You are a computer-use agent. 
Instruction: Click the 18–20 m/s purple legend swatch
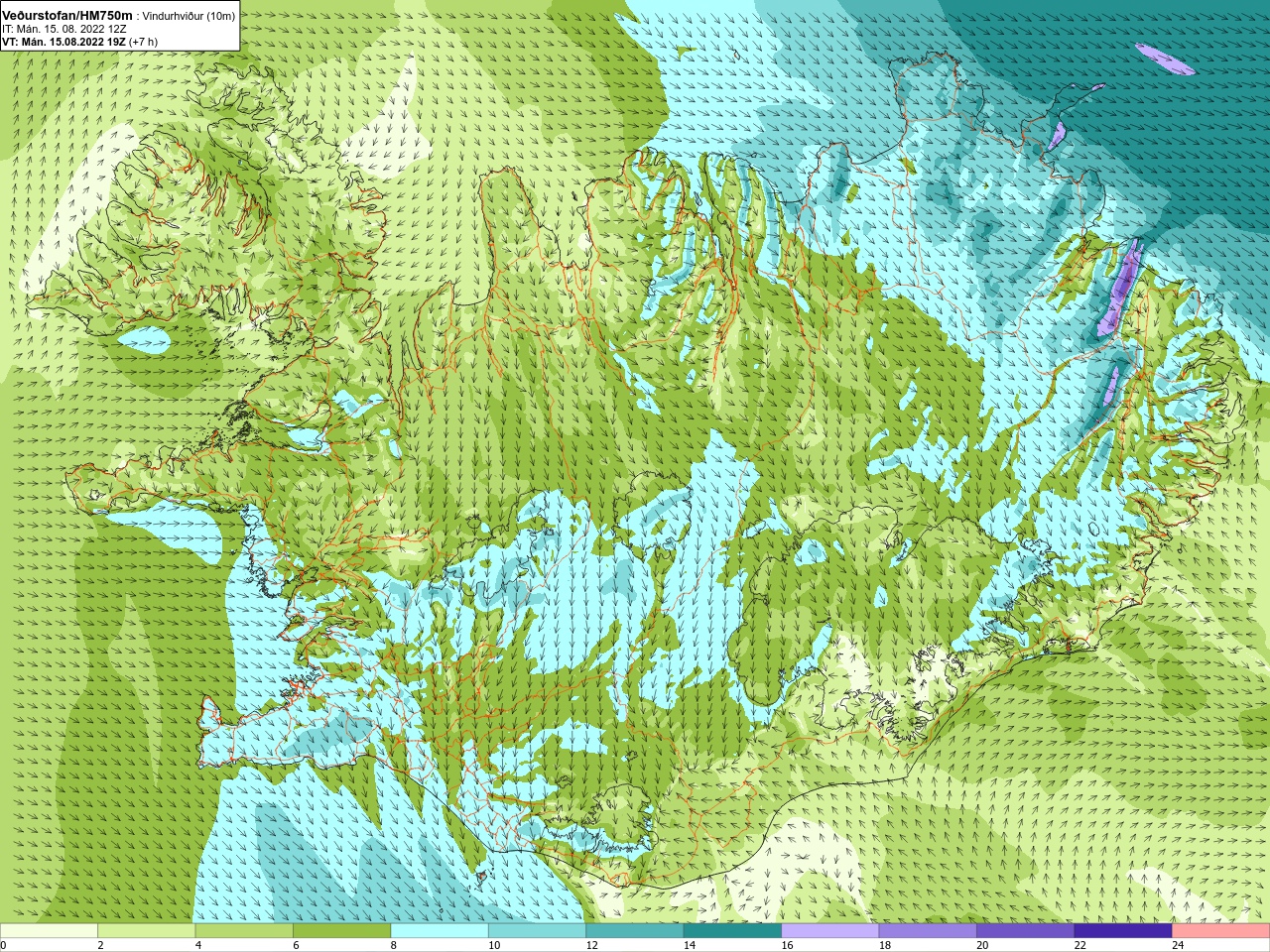click(928, 931)
